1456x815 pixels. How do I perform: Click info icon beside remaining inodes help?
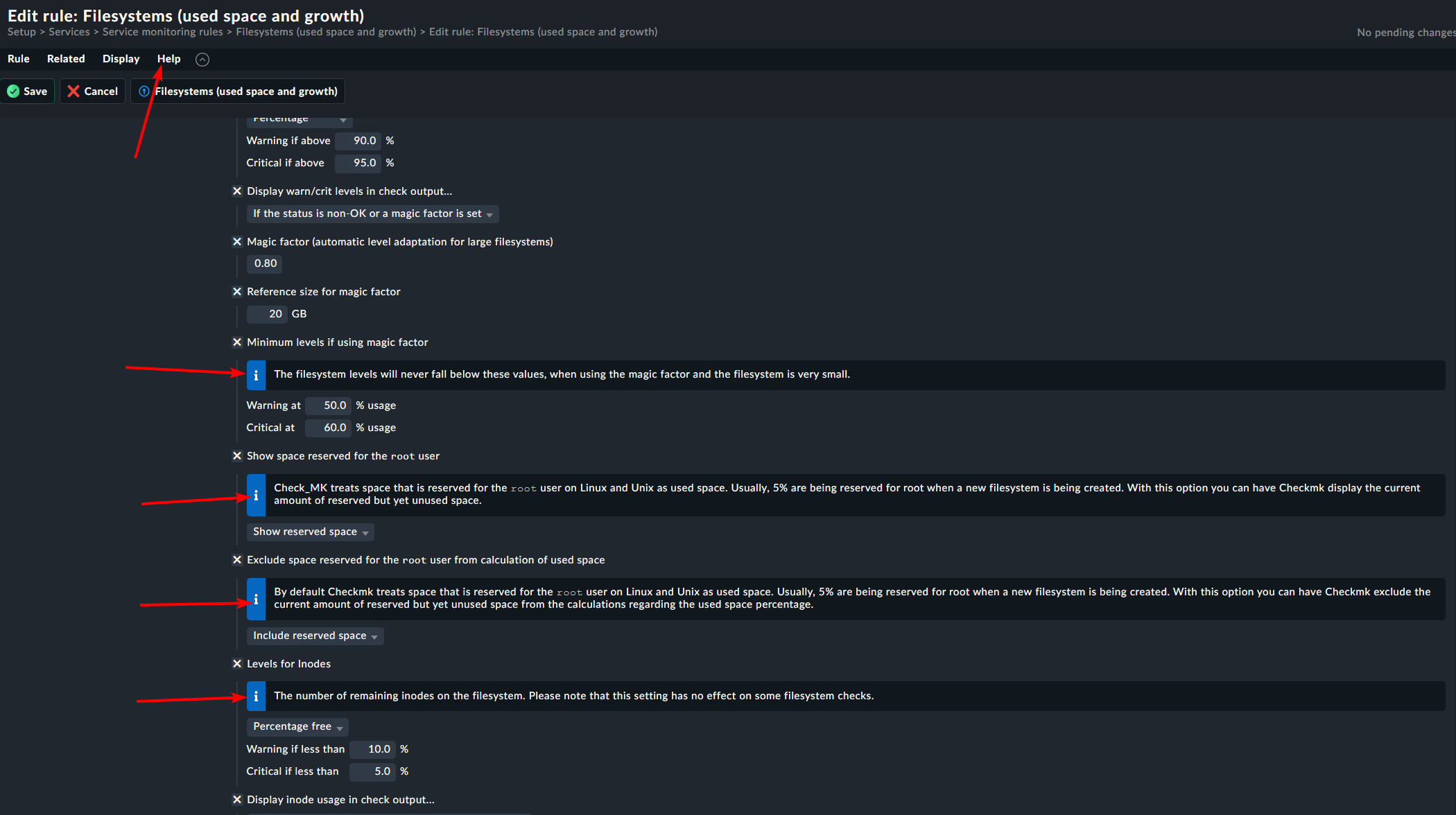(256, 696)
